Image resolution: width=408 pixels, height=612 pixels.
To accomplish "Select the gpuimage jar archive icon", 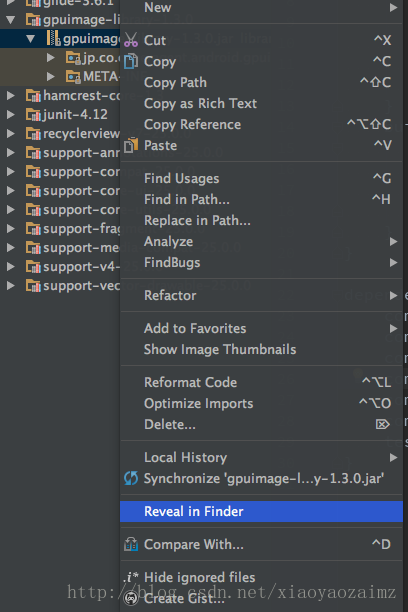I will [x=53, y=38].
